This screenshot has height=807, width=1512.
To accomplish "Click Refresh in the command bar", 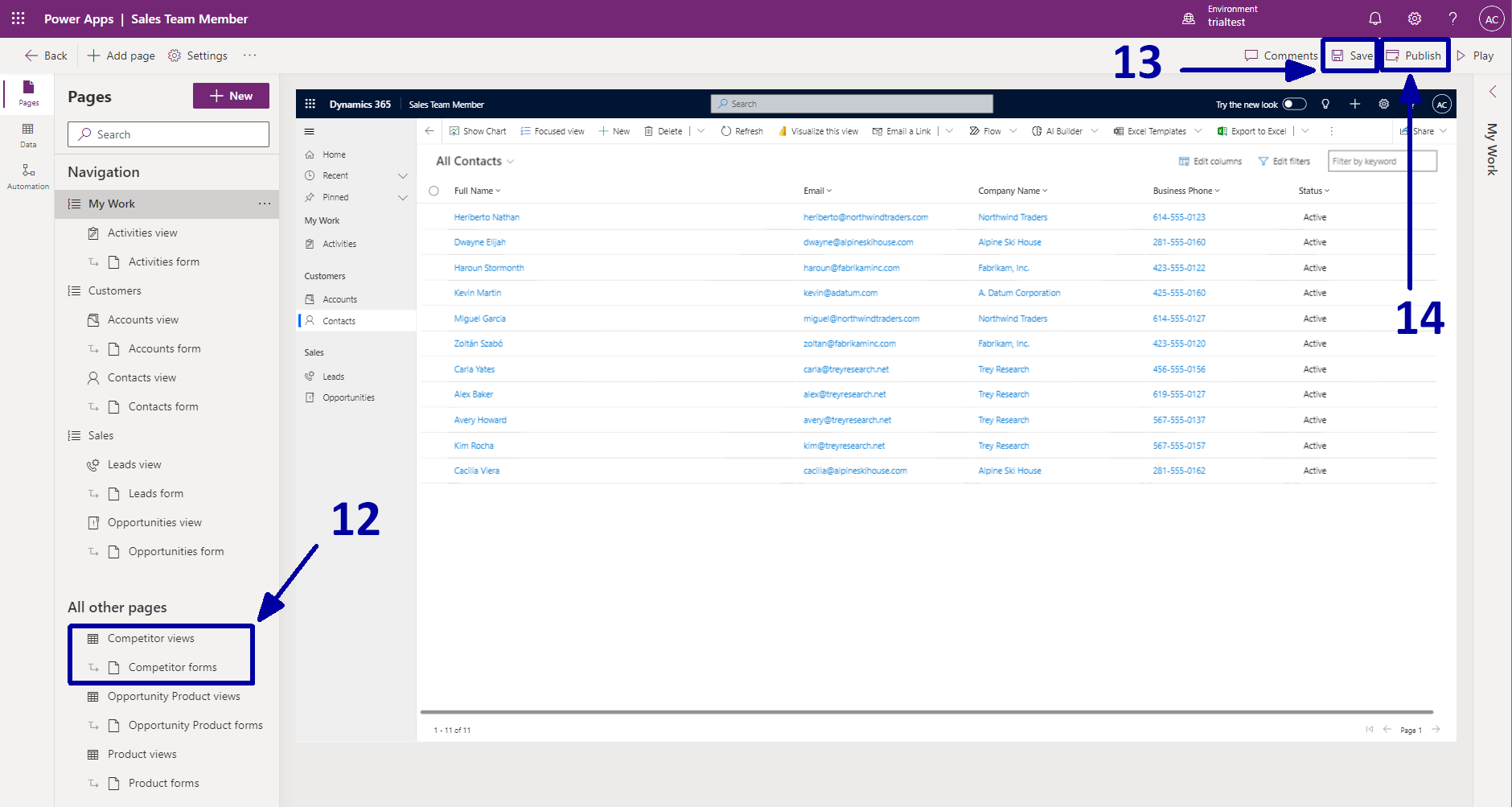I will click(742, 131).
